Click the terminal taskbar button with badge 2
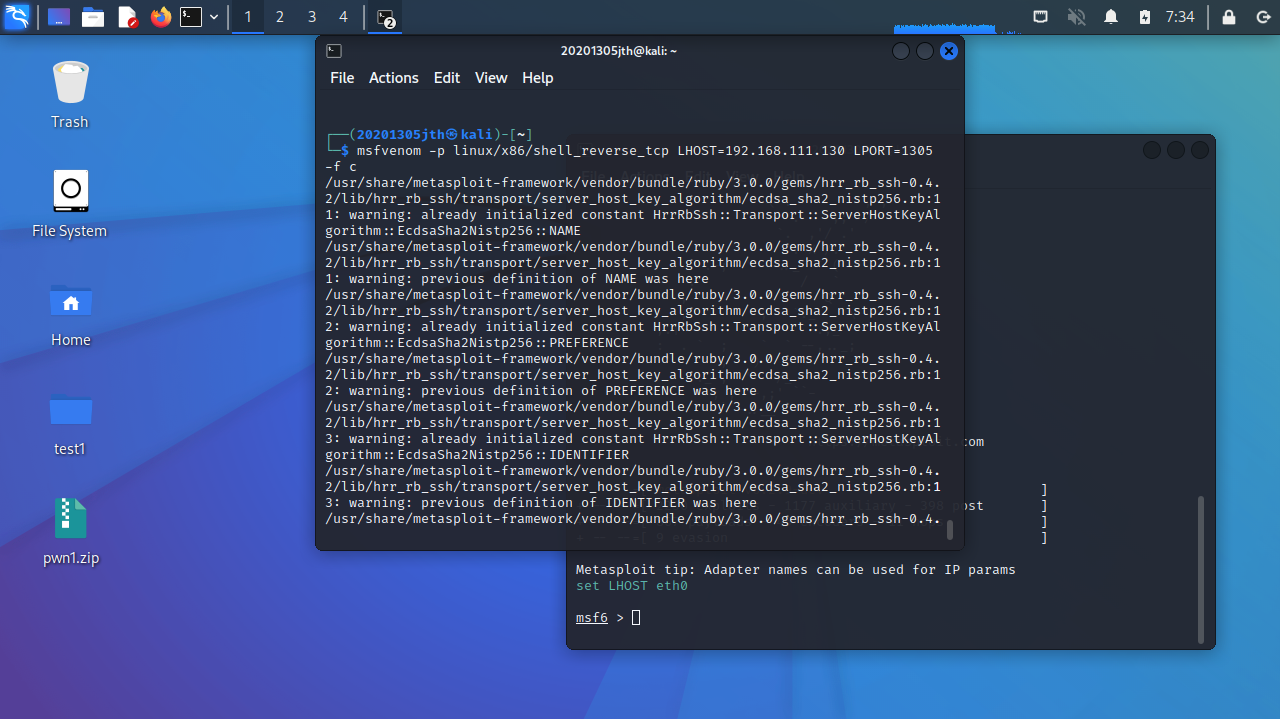The height and width of the screenshot is (719, 1280). coord(386,17)
